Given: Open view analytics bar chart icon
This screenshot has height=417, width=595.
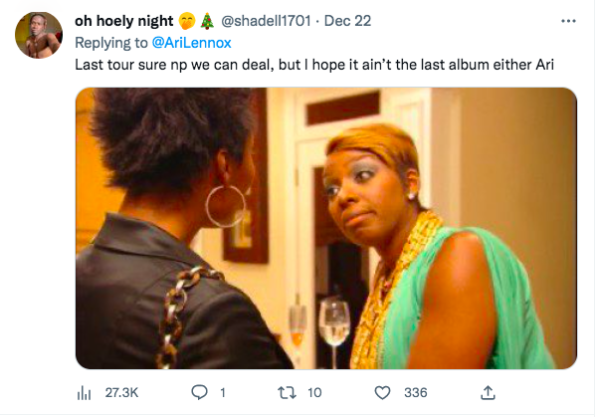Looking at the screenshot, I should tap(84, 393).
